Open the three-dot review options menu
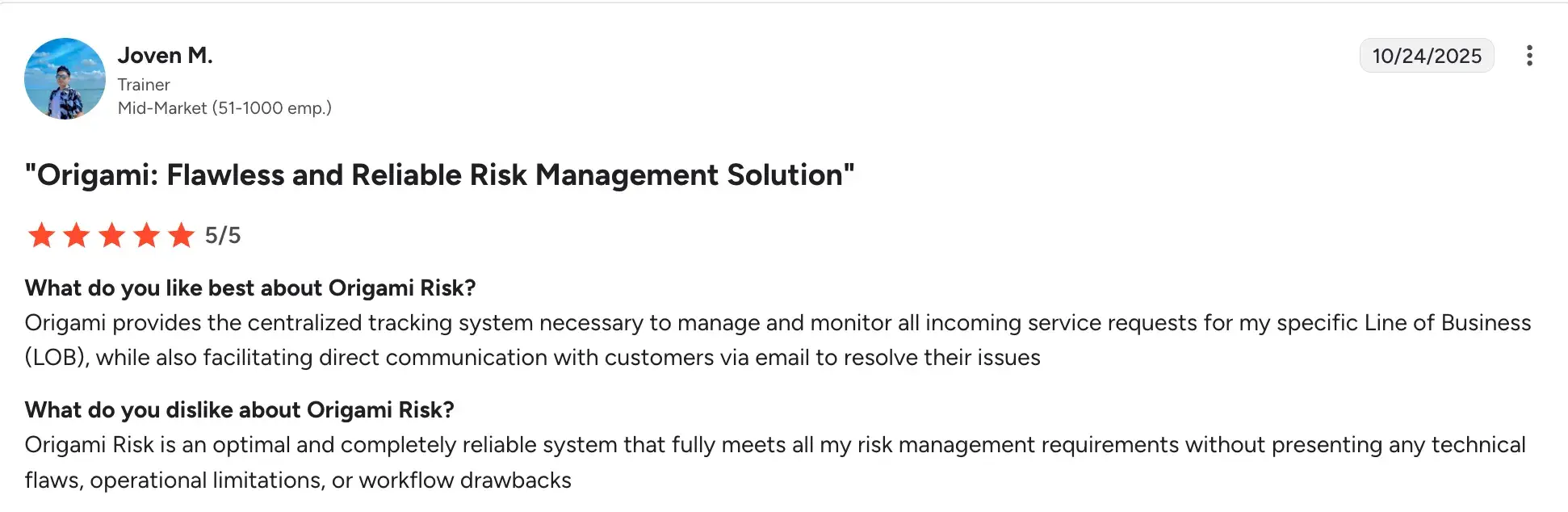The height and width of the screenshot is (512, 1568). coord(1528,56)
